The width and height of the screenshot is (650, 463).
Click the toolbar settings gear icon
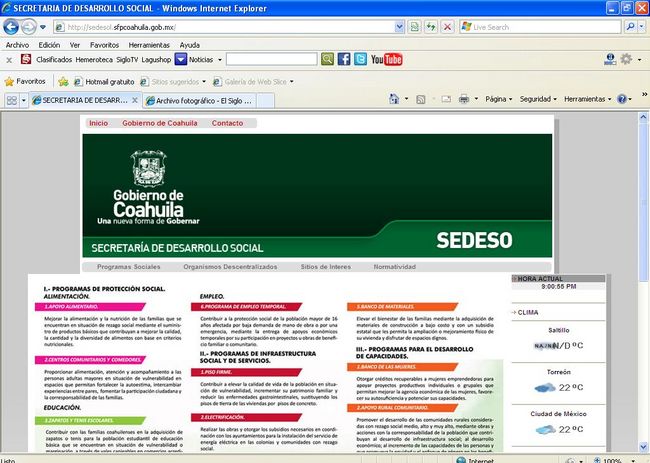[626, 59]
